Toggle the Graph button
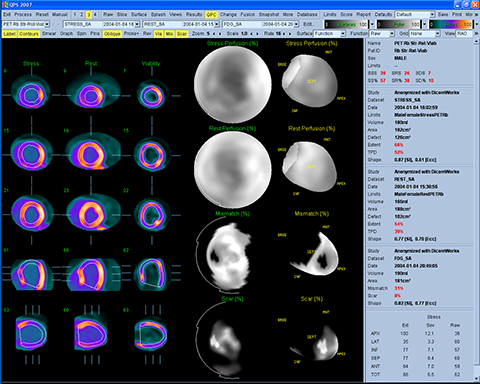This screenshot has width=480, height=384. click(x=66, y=34)
